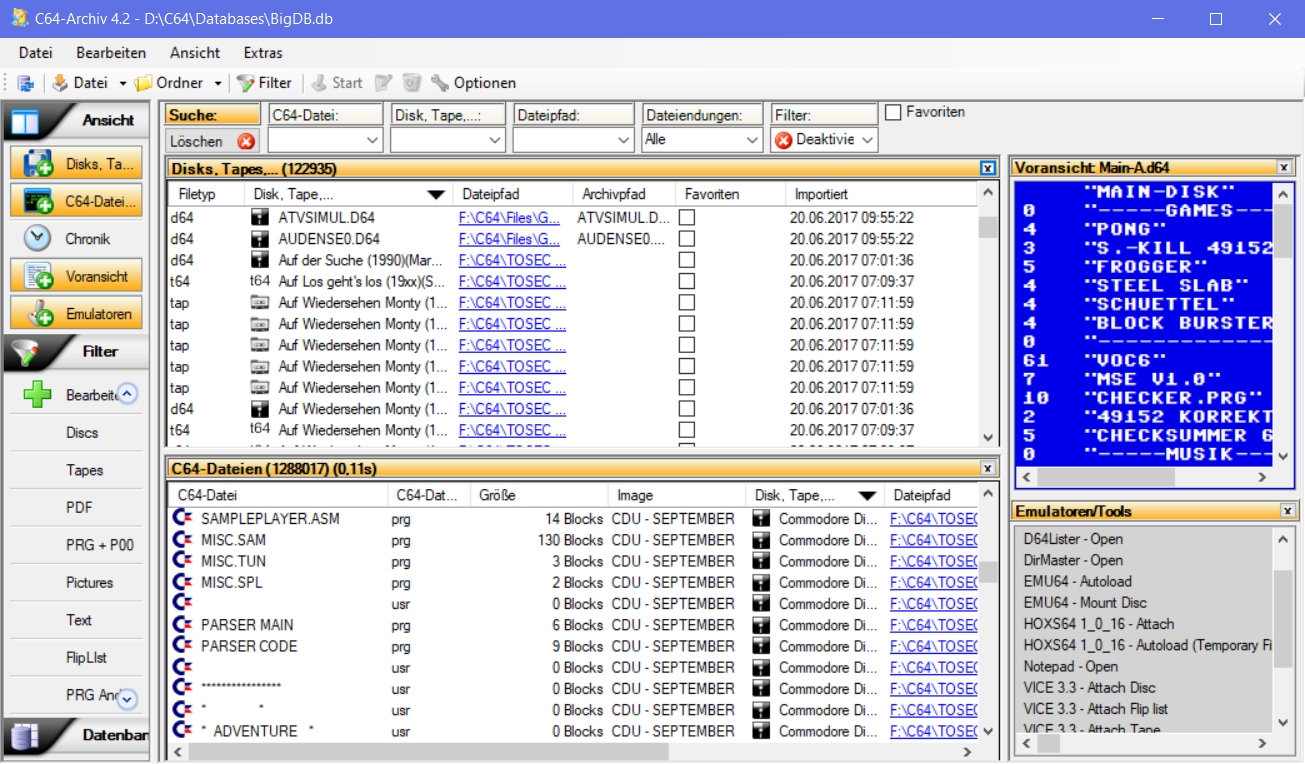Mark ATVSIMUL.D64 as favorite
The width and height of the screenshot is (1305, 764).
(687, 217)
